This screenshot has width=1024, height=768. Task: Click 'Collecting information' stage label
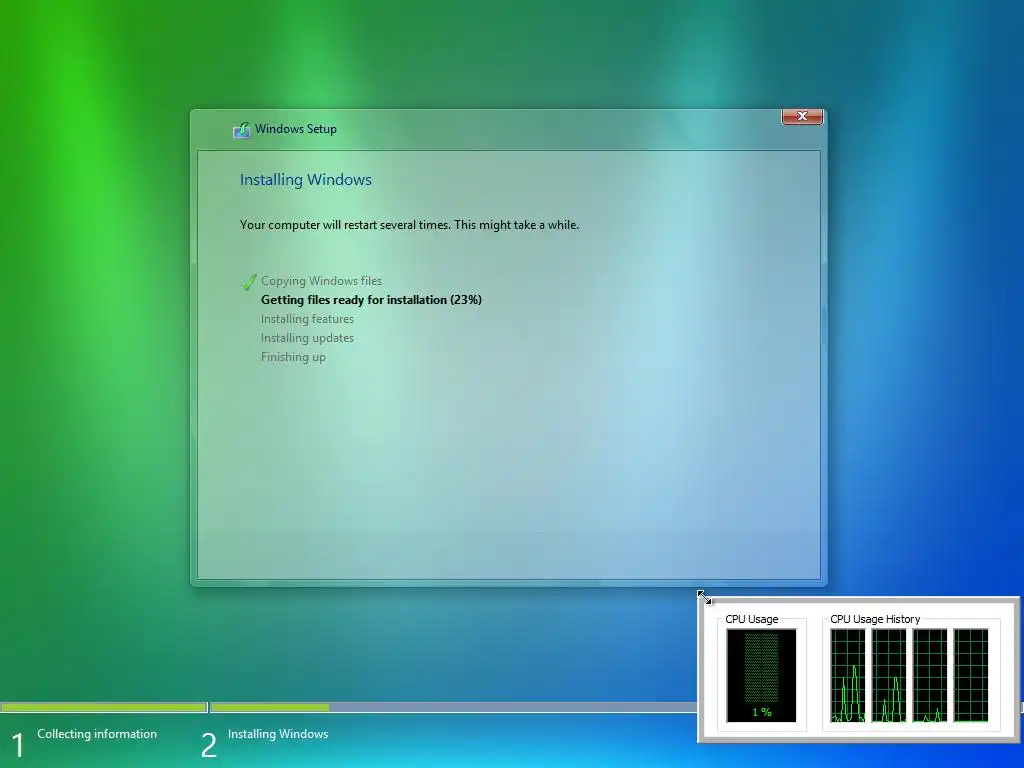(x=97, y=734)
